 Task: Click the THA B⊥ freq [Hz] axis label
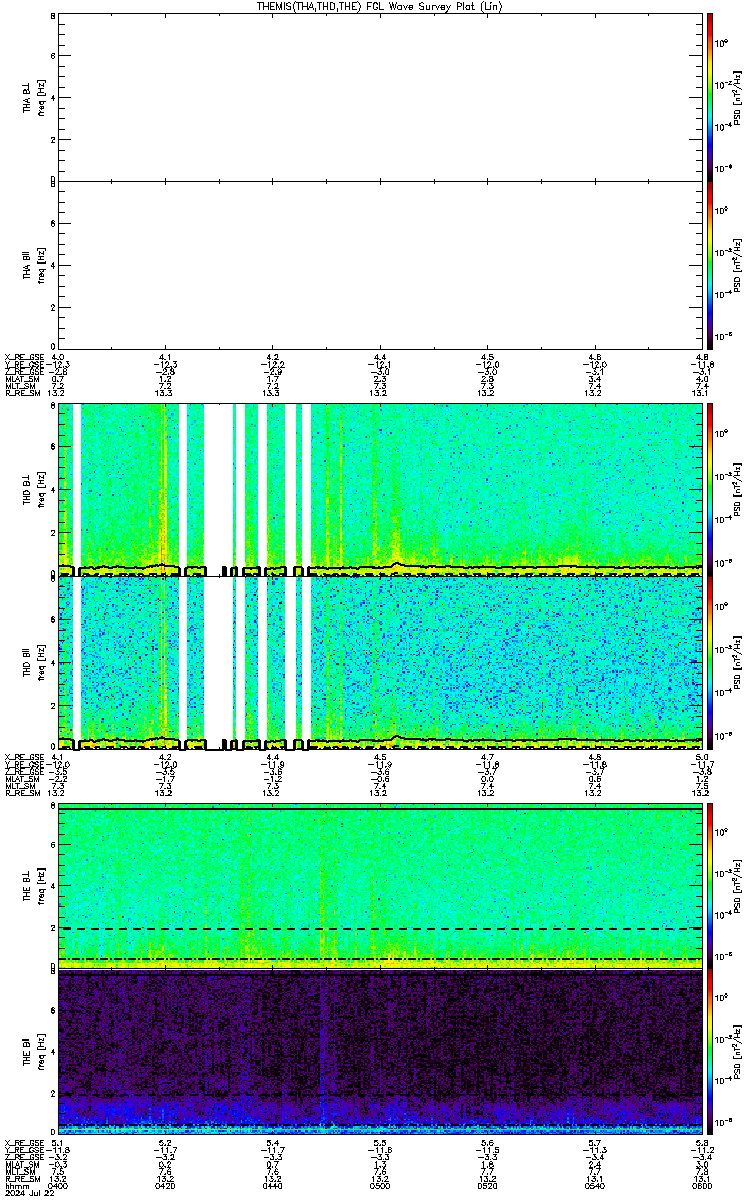39,96
